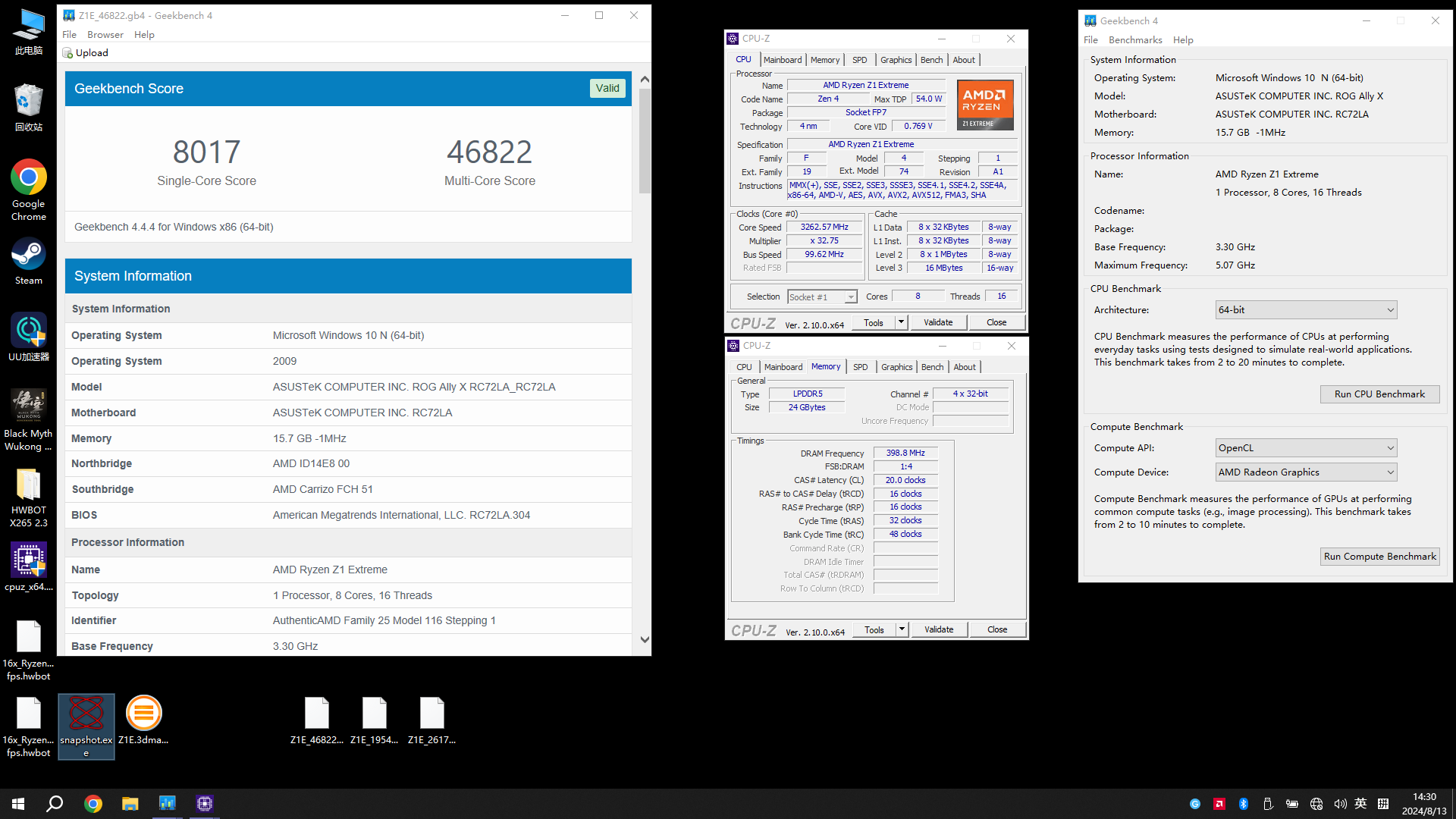1456x819 pixels.
Task: Open File menu in Geekbench results window
Action: click(69, 34)
